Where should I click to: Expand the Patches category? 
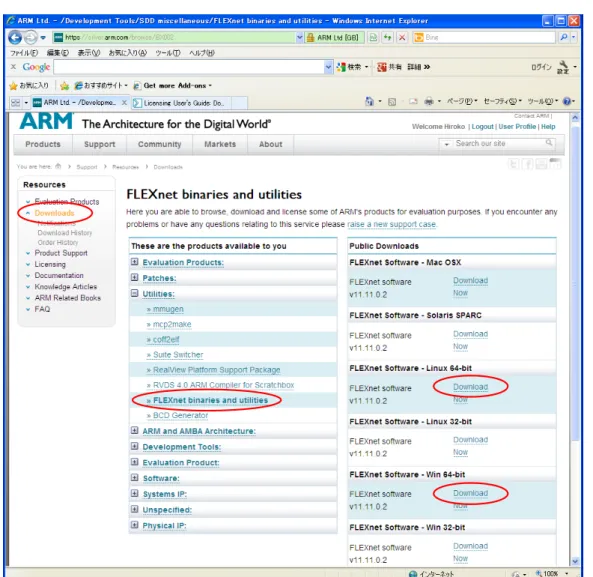click(x=134, y=277)
